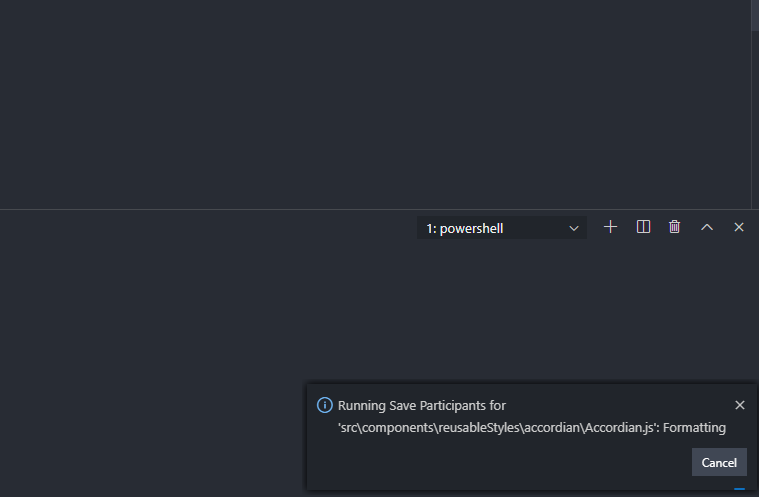The image size is (759, 497).
Task: Maximize the panel with the up chevron
Action: pos(707,227)
